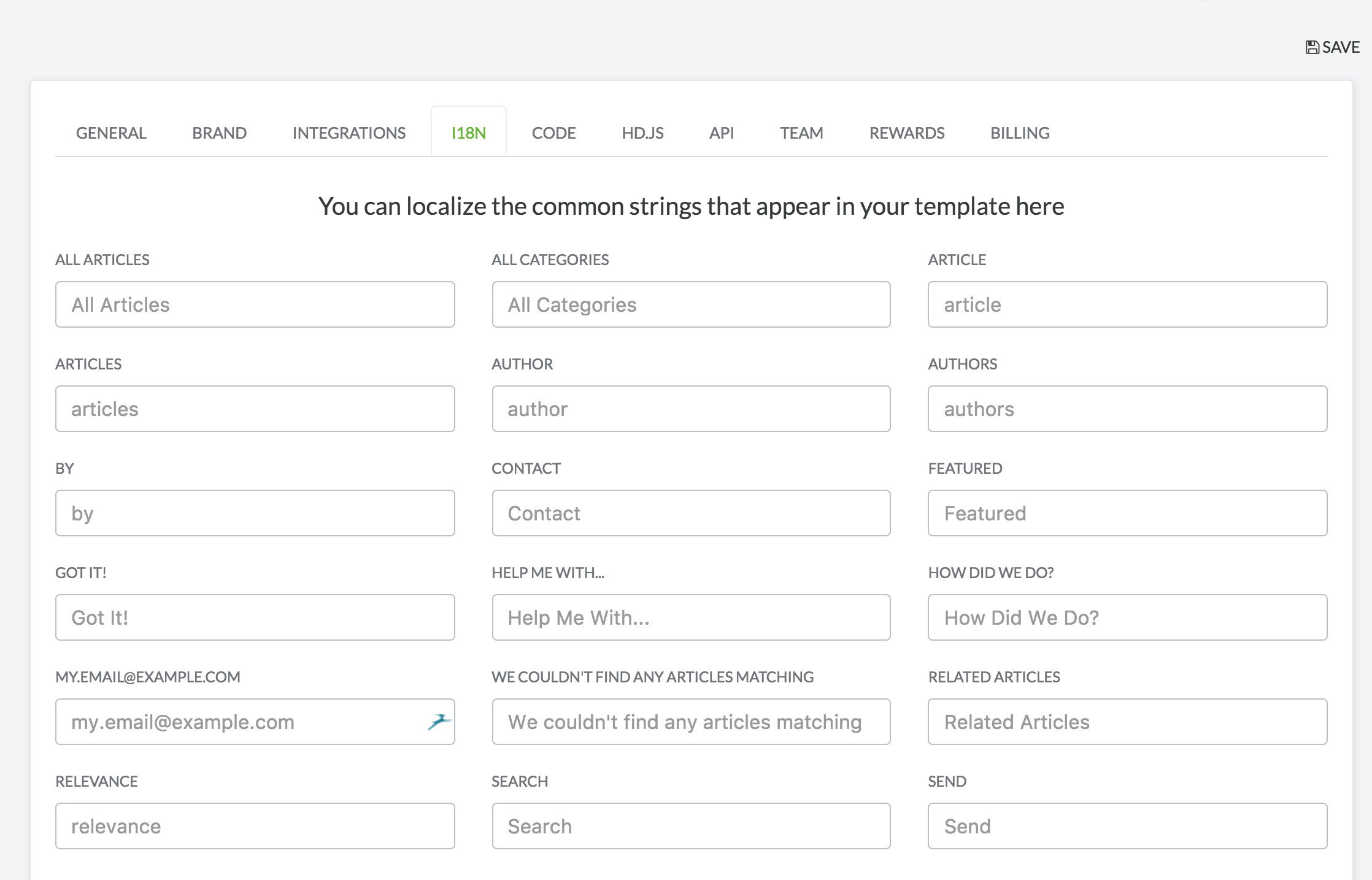Click the Save floppy disk icon
The height and width of the screenshot is (880, 1372).
click(1312, 47)
